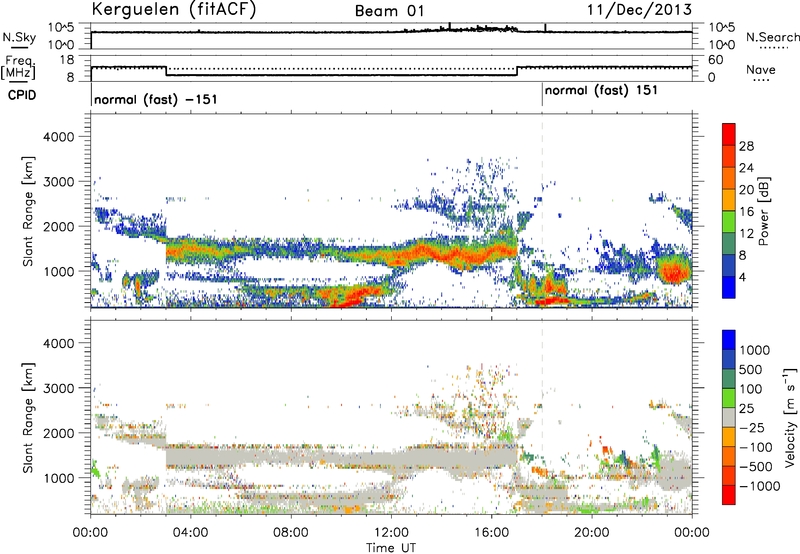800x554 pixels.
Task: Click the red segment of the Power color bar
Action: (729, 134)
